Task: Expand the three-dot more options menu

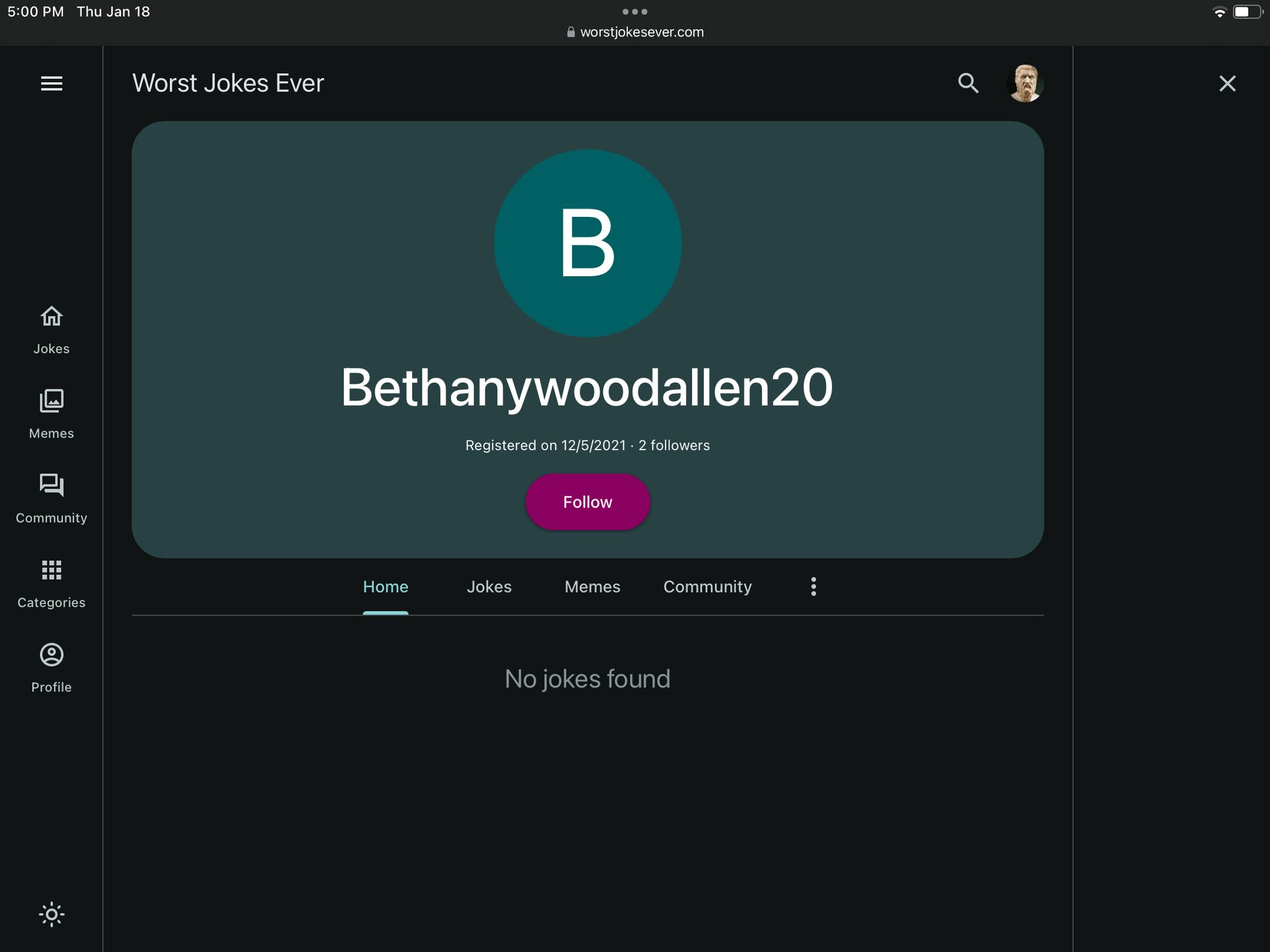Action: (x=814, y=587)
